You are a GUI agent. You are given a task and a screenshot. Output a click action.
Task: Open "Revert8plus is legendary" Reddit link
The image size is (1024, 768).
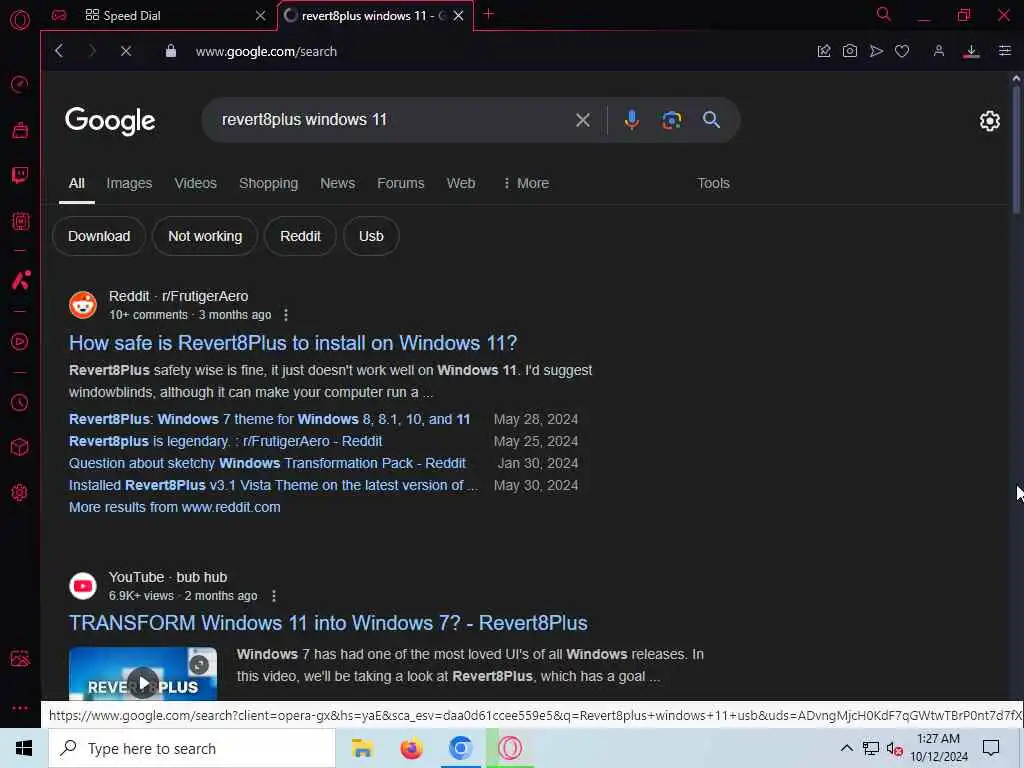pos(225,441)
